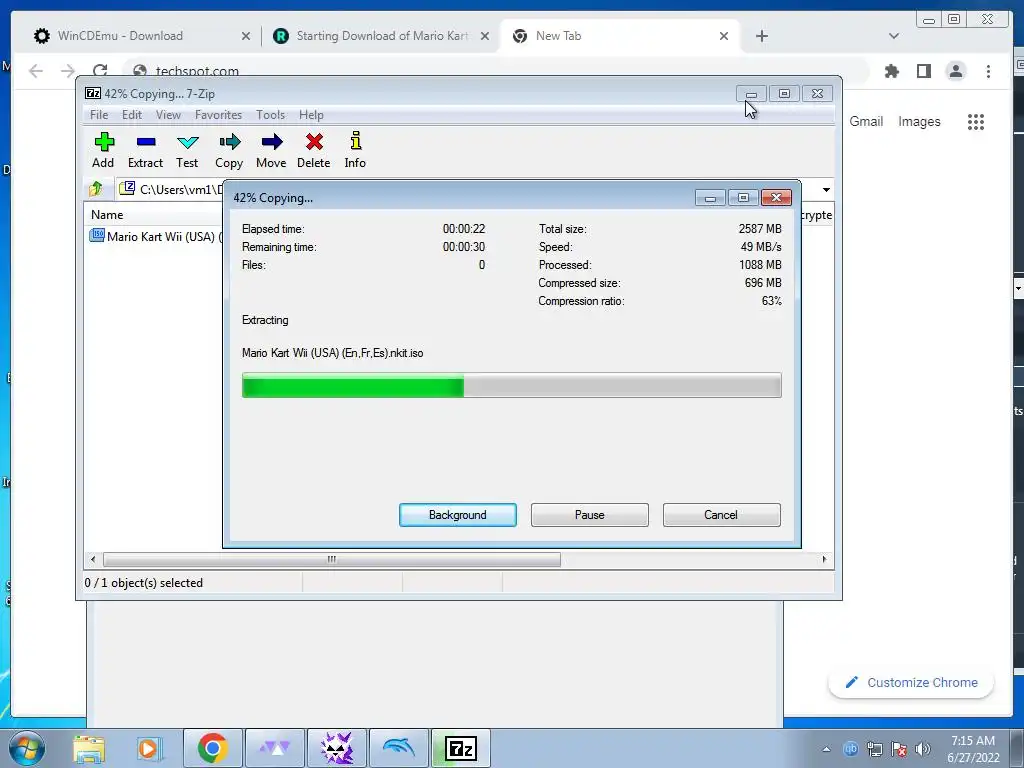Click the Extract toolbar icon
The width and height of the screenshot is (1024, 768).
tap(145, 150)
